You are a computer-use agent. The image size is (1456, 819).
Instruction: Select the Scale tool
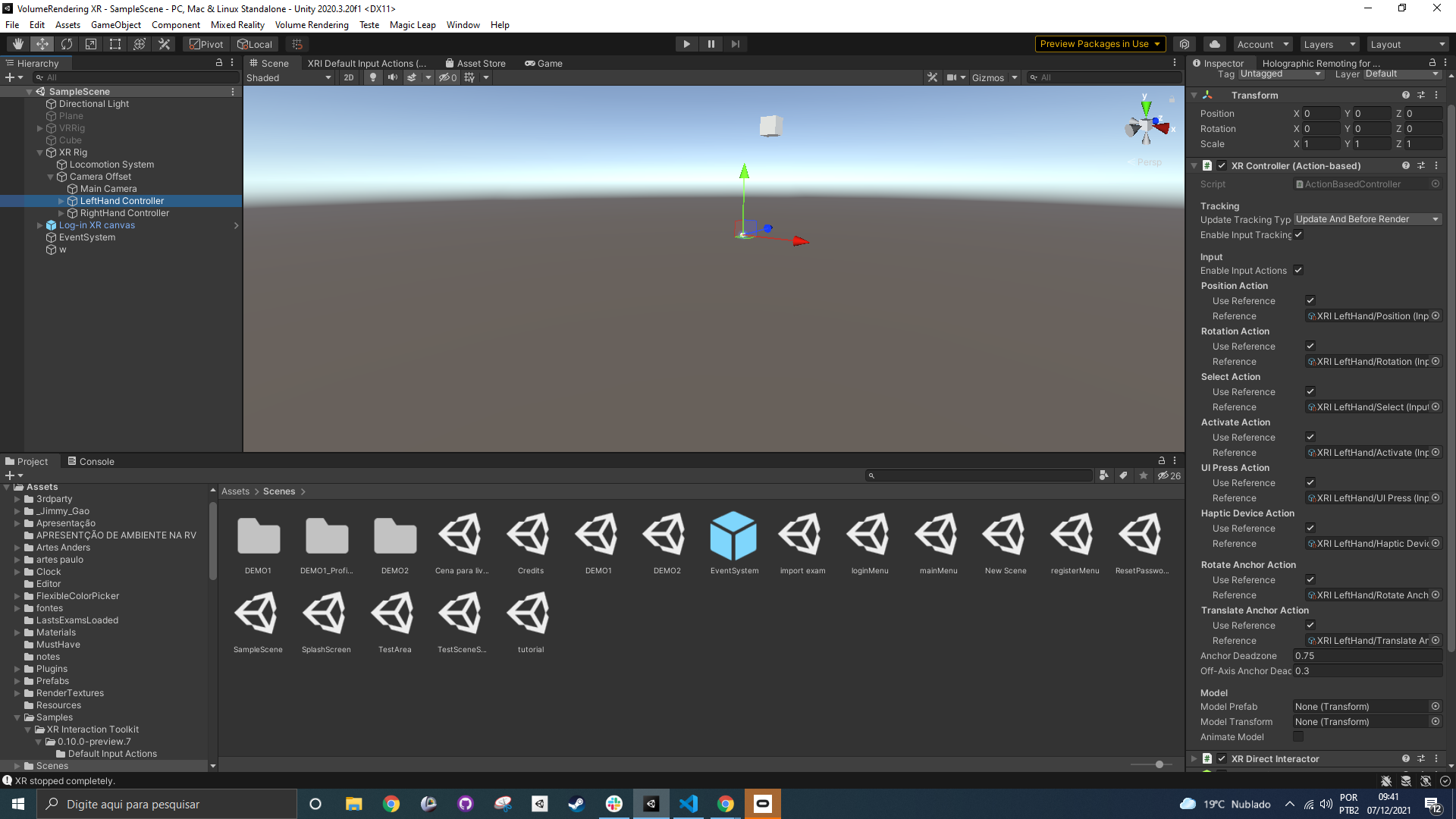tap(91, 44)
